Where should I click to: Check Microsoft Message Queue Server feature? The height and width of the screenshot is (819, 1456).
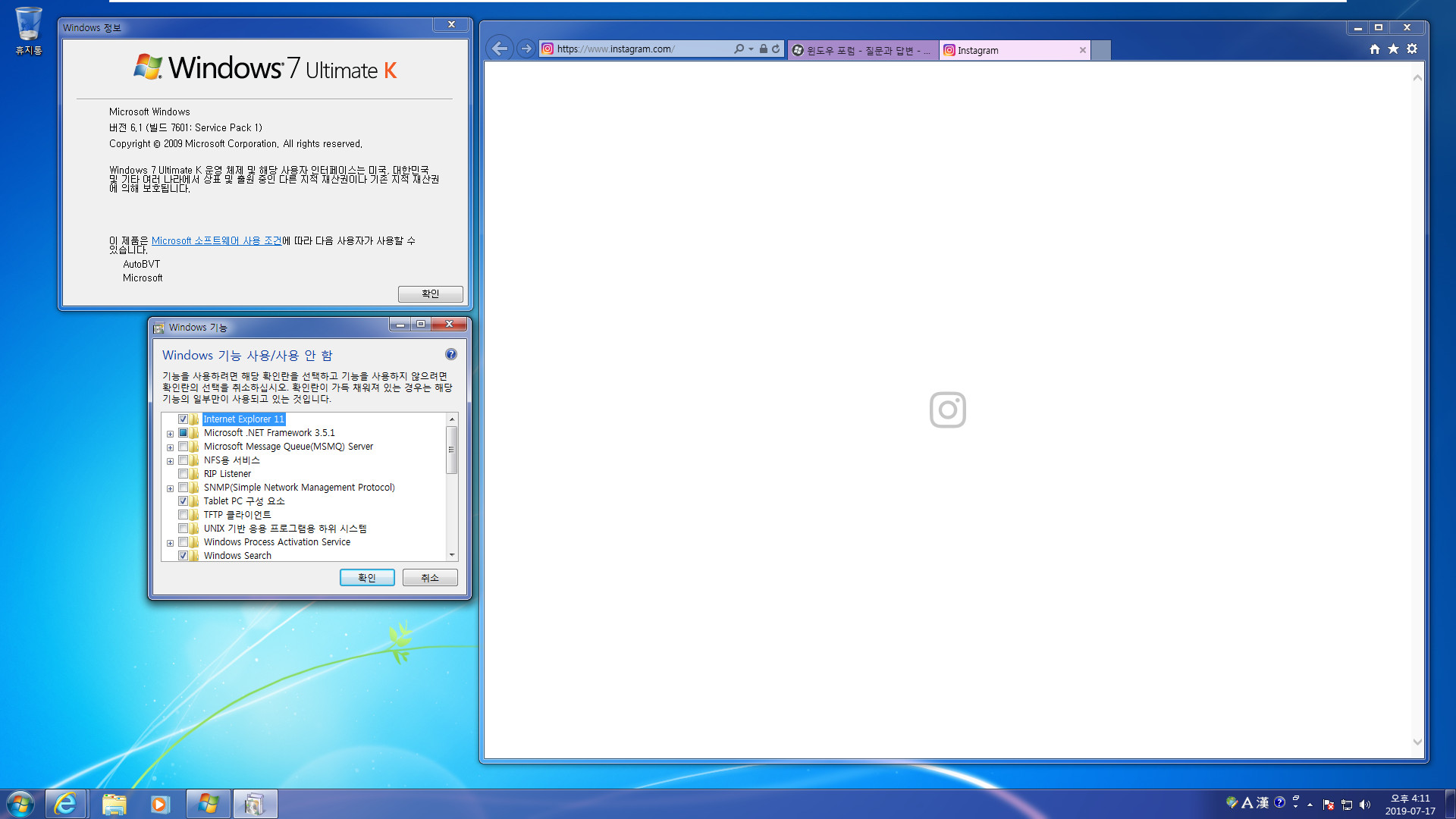click(x=183, y=447)
